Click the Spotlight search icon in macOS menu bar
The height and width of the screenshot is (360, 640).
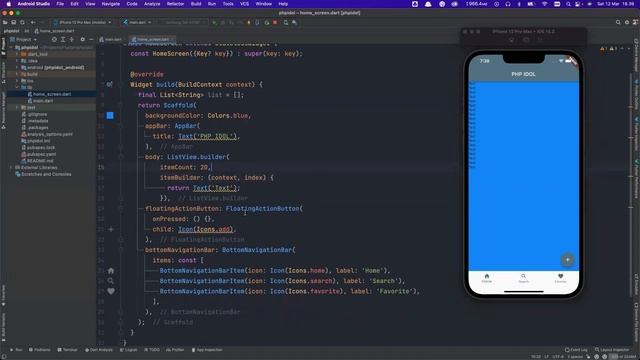click(568, 4)
